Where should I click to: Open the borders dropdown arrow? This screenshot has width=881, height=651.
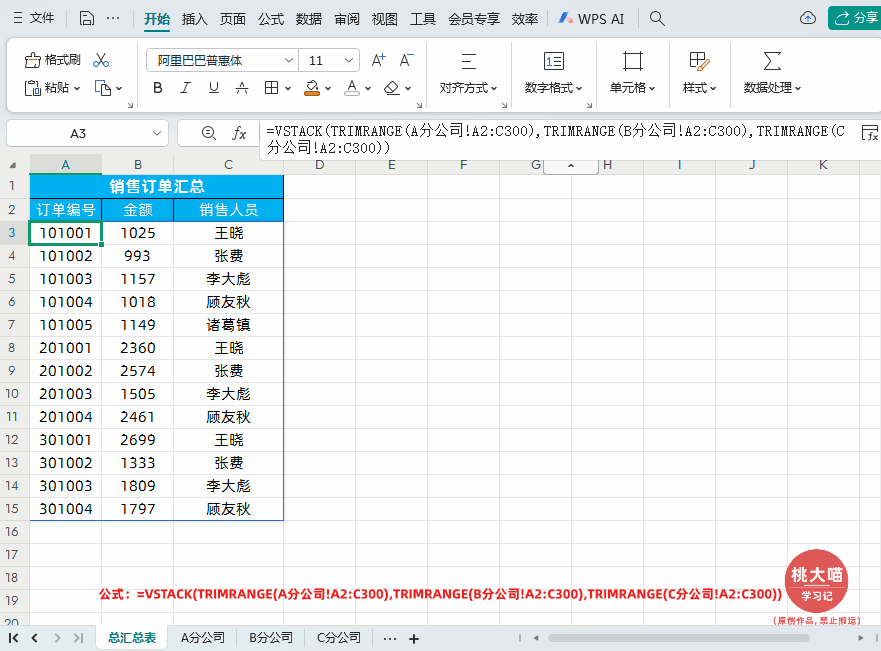pos(288,89)
